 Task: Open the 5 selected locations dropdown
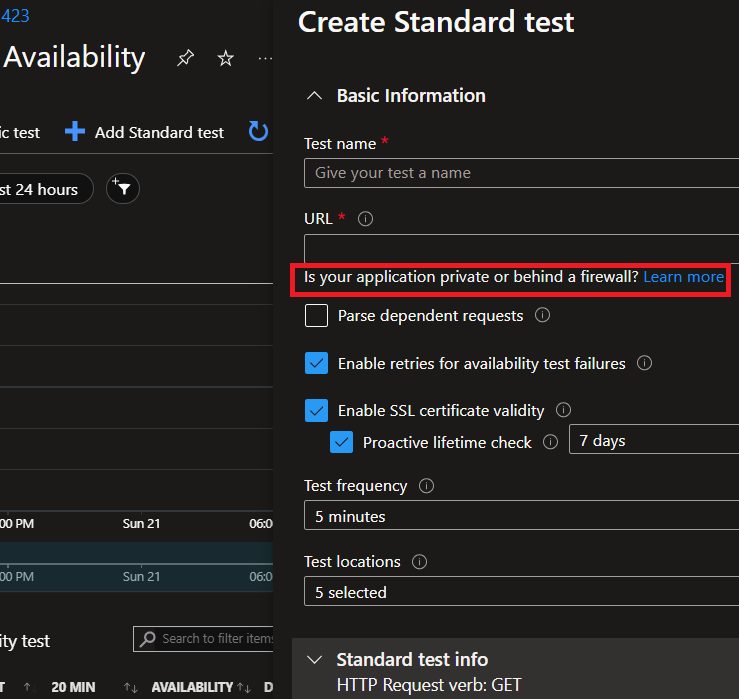pyautogui.click(x=521, y=591)
